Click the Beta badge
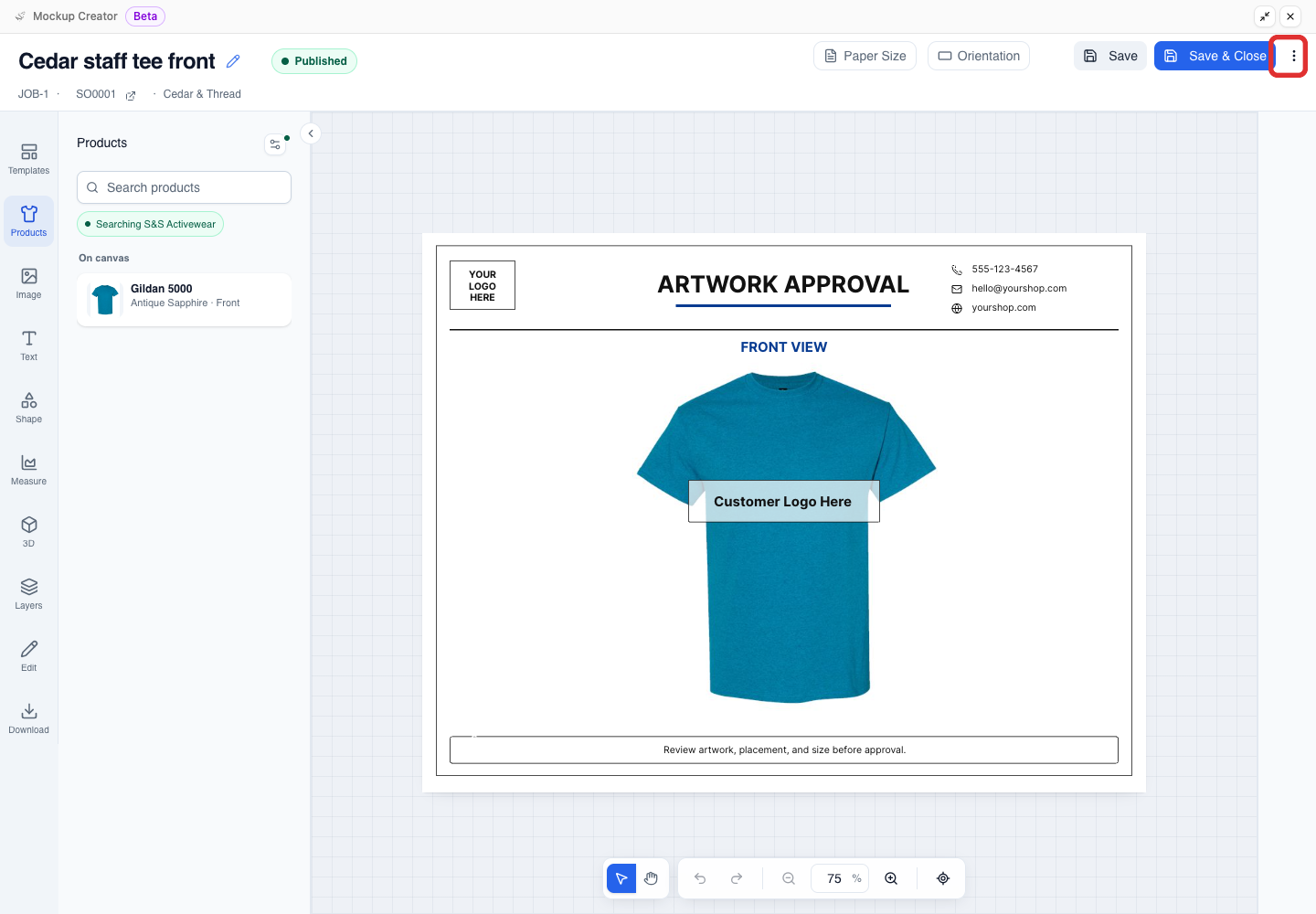The width and height of the screenshot is (1316, 914). coord(145,16)
